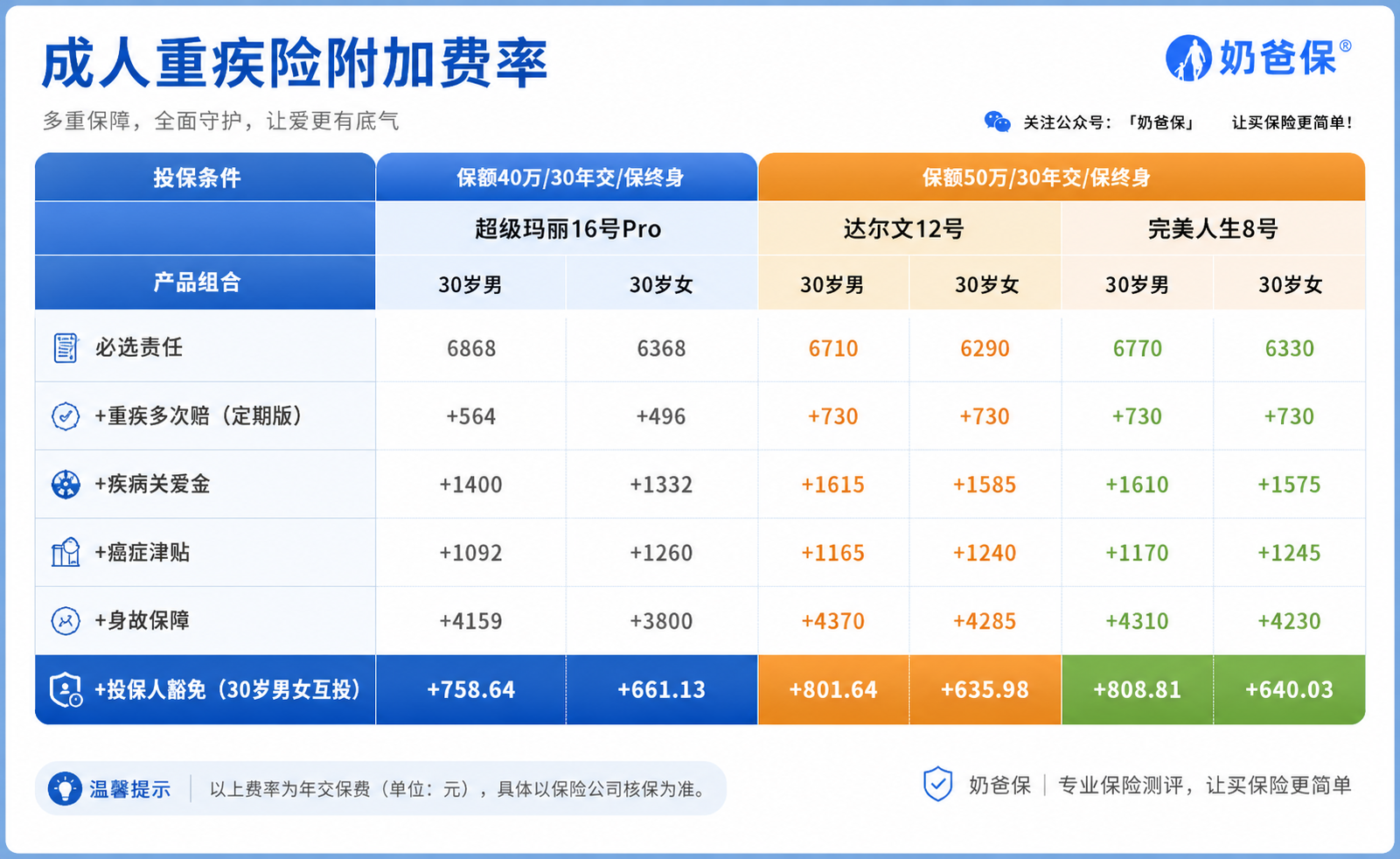This screenshot has height=859, width=1400.
Task: Click the +4370 cell
Action: [x=833, y=621]
